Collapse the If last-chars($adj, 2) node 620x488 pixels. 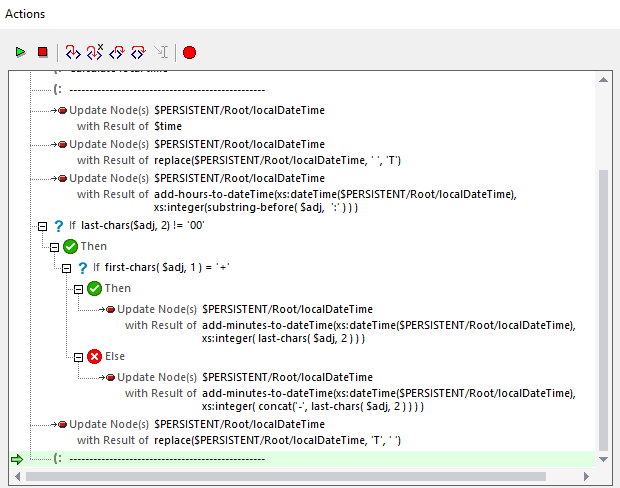click(42, 227)
